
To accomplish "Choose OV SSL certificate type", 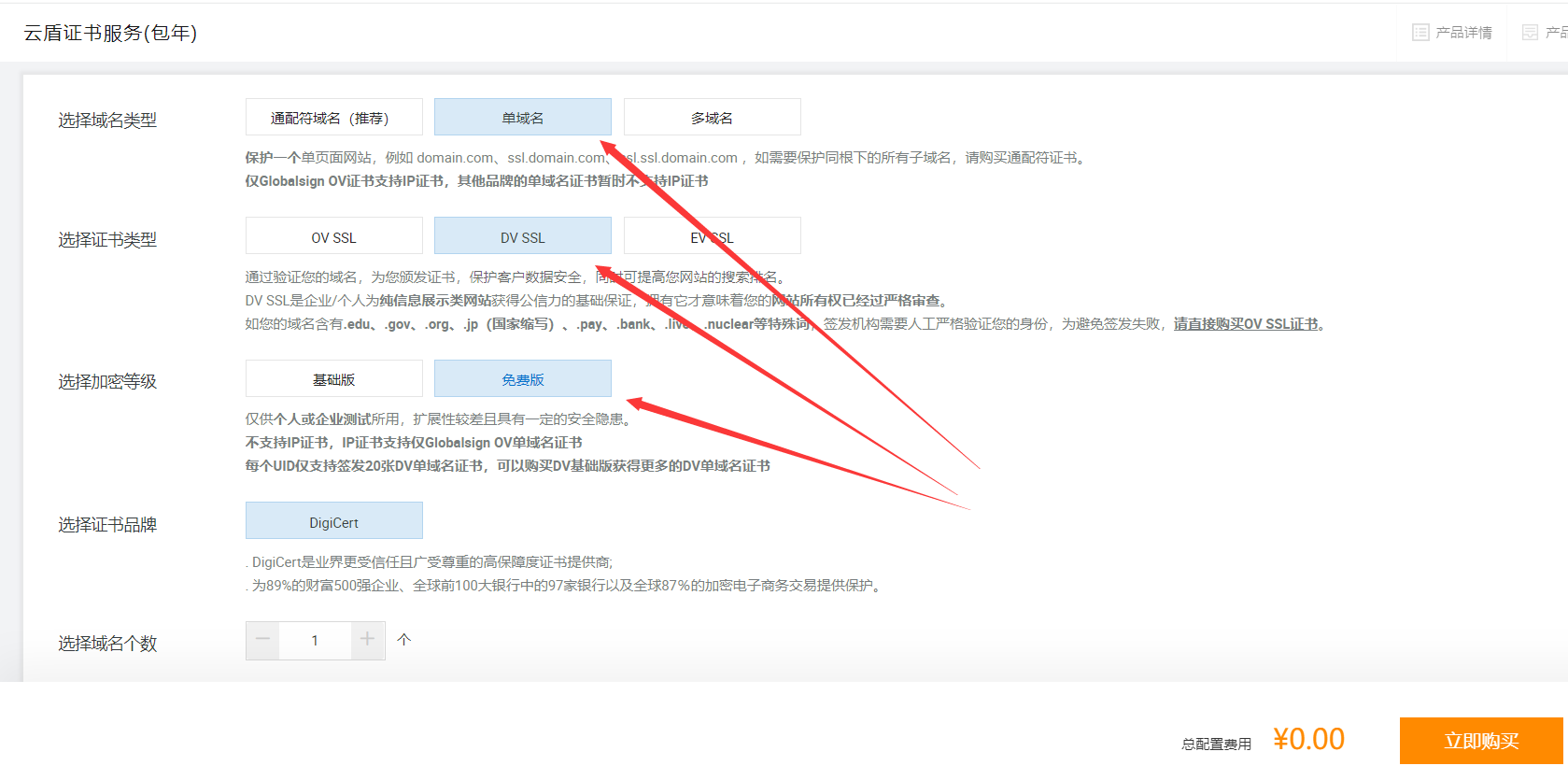I will point(333,237).
